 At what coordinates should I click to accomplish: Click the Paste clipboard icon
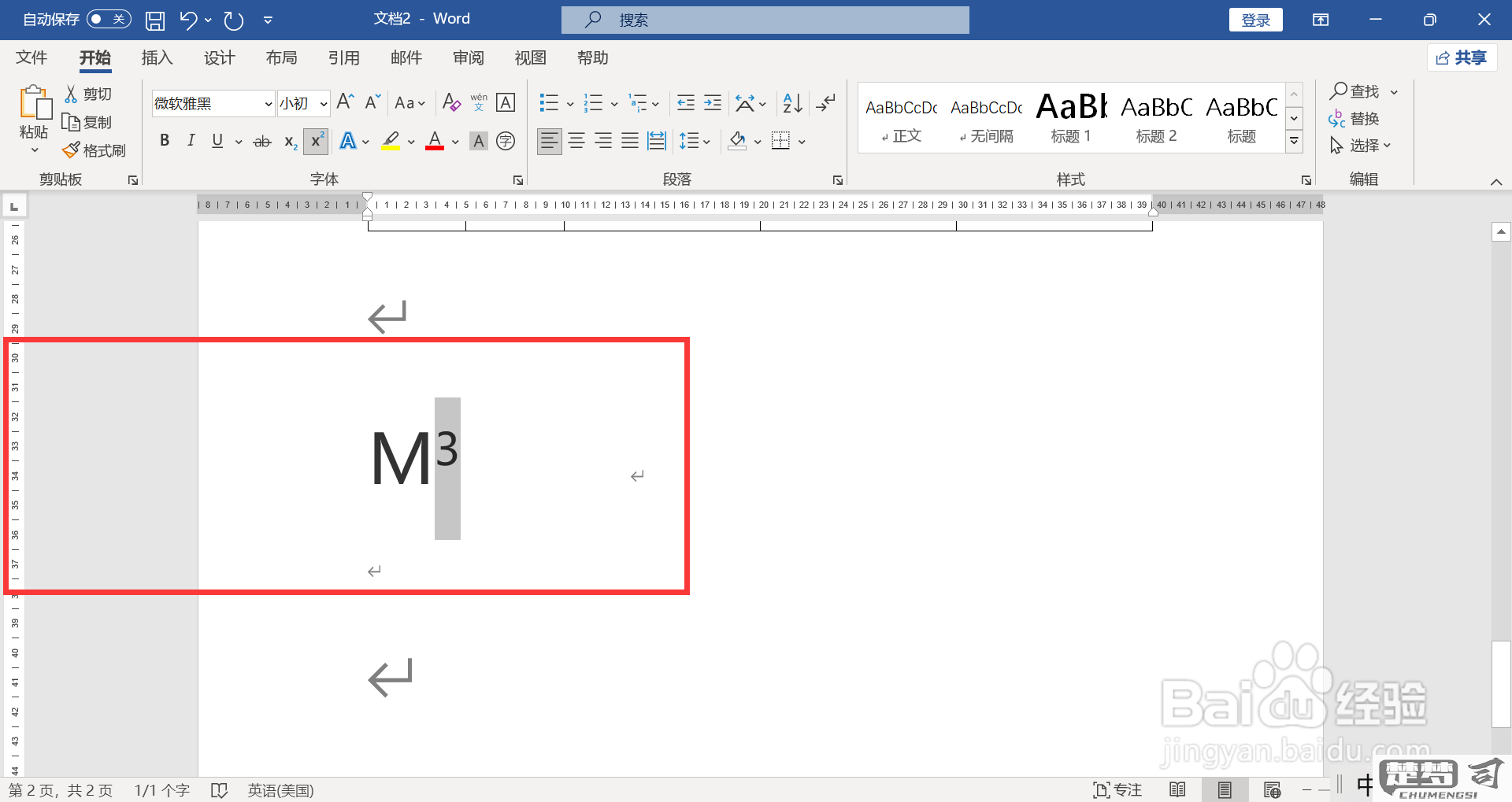pyautogui.click(x=35, y=102)
